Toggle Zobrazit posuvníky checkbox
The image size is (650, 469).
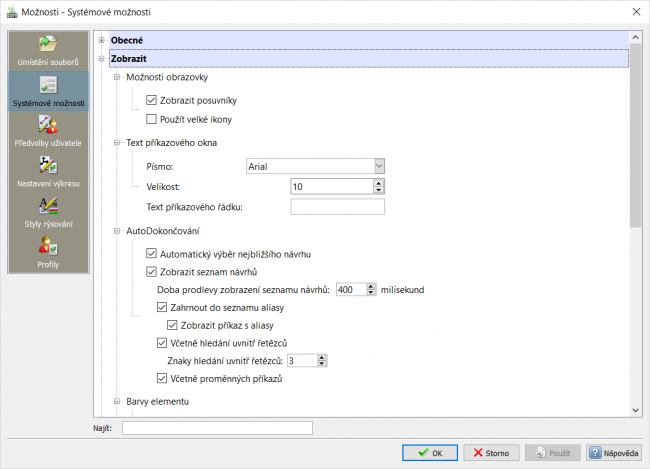point(151,100)
